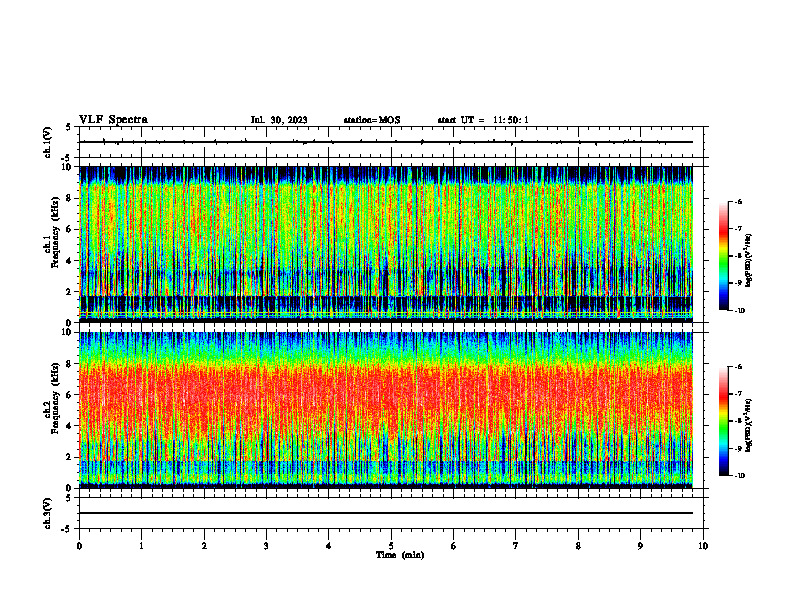Click the "station=MOS" header label
The width and height of the screenshot is (792, 612).
coord(372,120)
